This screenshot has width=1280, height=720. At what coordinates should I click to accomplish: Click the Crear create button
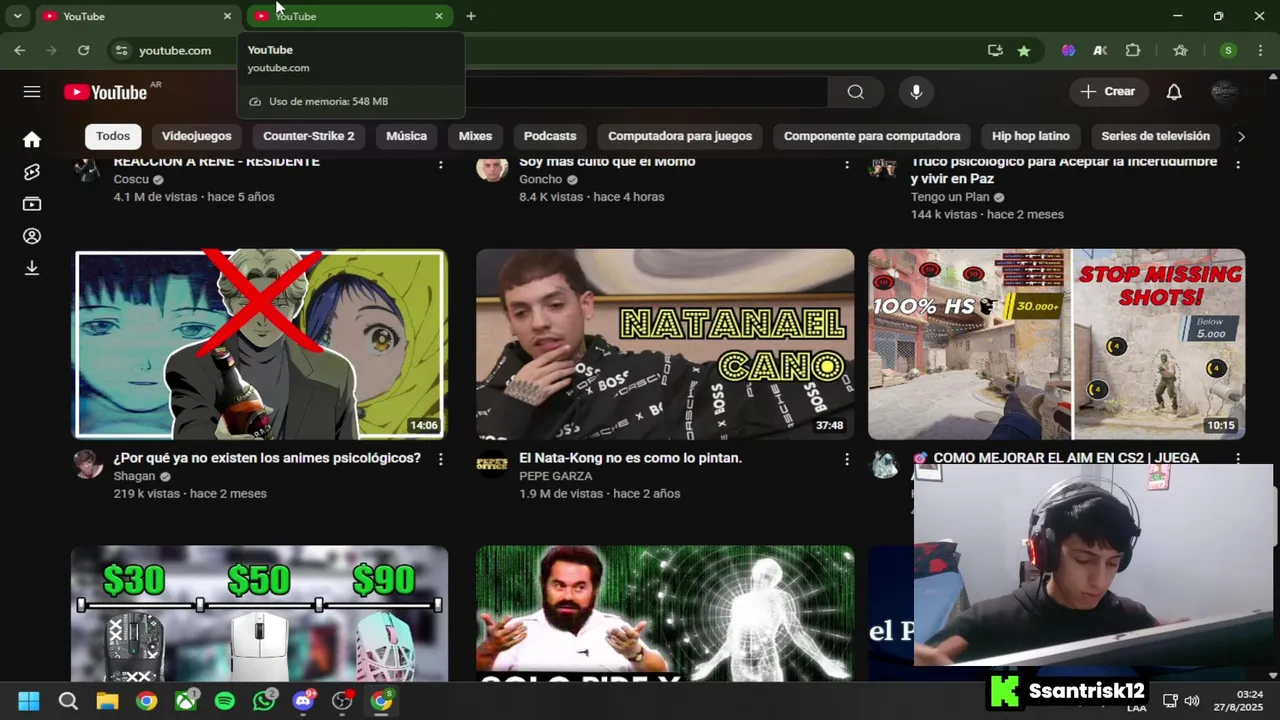pos(1108,92)
